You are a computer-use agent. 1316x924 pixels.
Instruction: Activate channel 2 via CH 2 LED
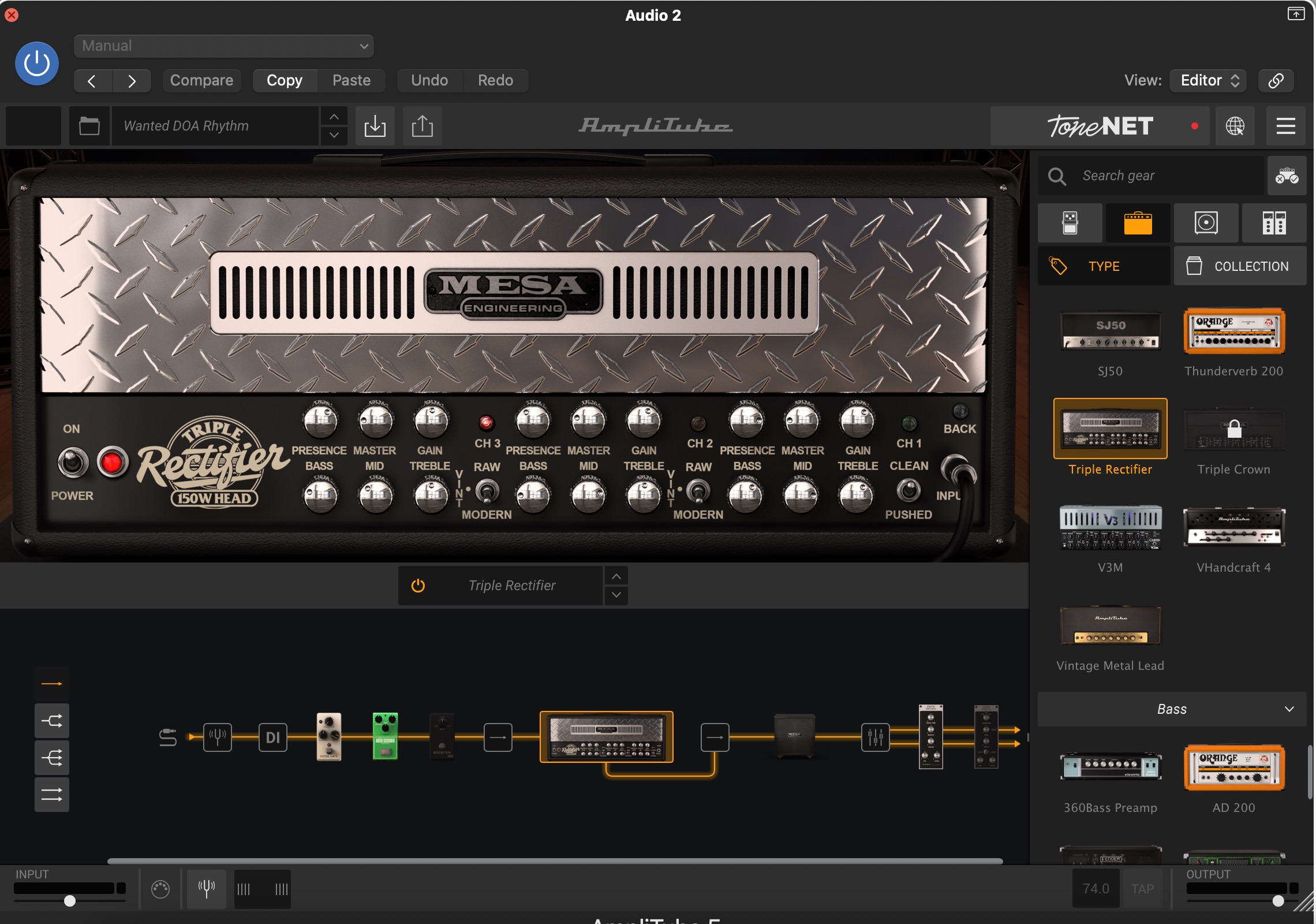[698, 423]
